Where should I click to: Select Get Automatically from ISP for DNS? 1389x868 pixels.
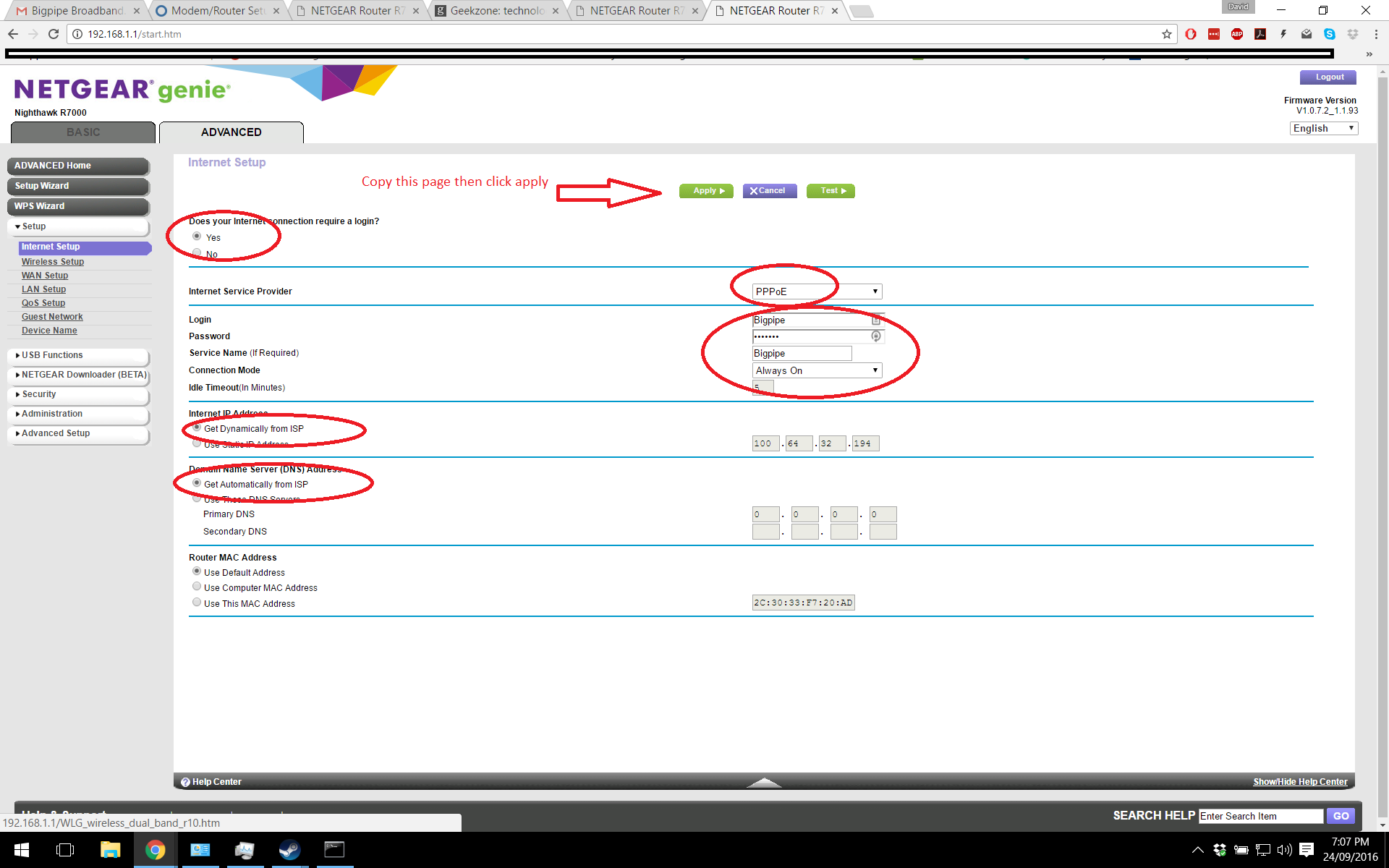(197, 483)
